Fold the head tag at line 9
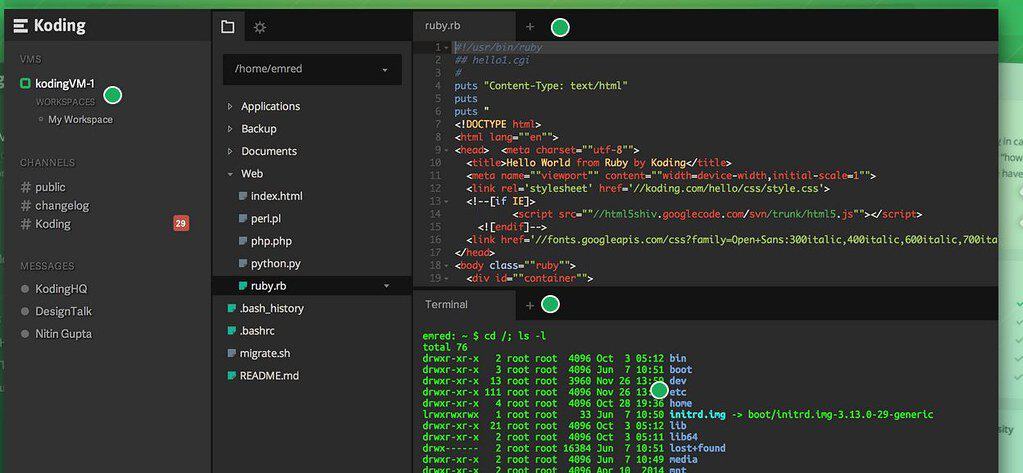Screen dimensions: 1023x473 click(446, 150)
